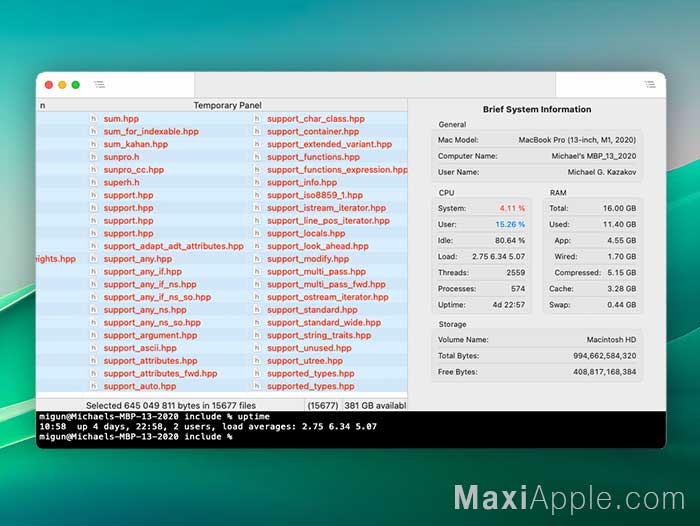The height and width of the screenshot is (526, 700).
Task: Click the CPU User value 15.26 %
Action: pyautogui.click(x=510, y=224)
